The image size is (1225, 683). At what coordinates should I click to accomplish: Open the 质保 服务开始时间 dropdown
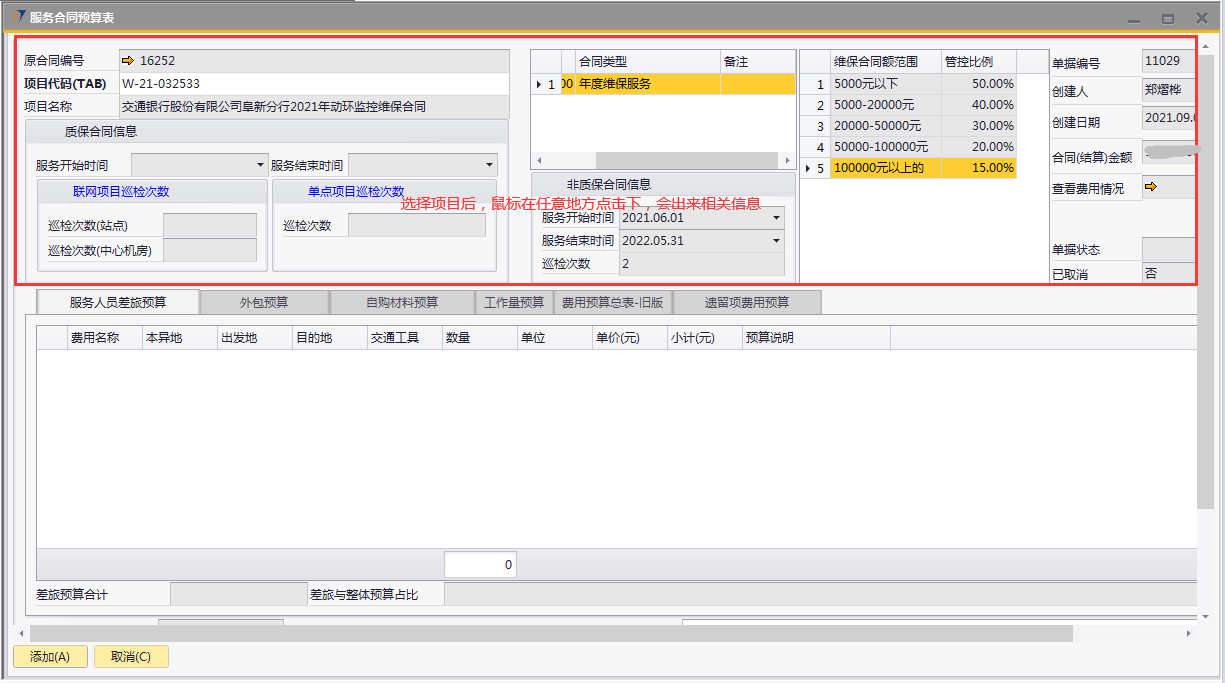[x=261, y=165]
